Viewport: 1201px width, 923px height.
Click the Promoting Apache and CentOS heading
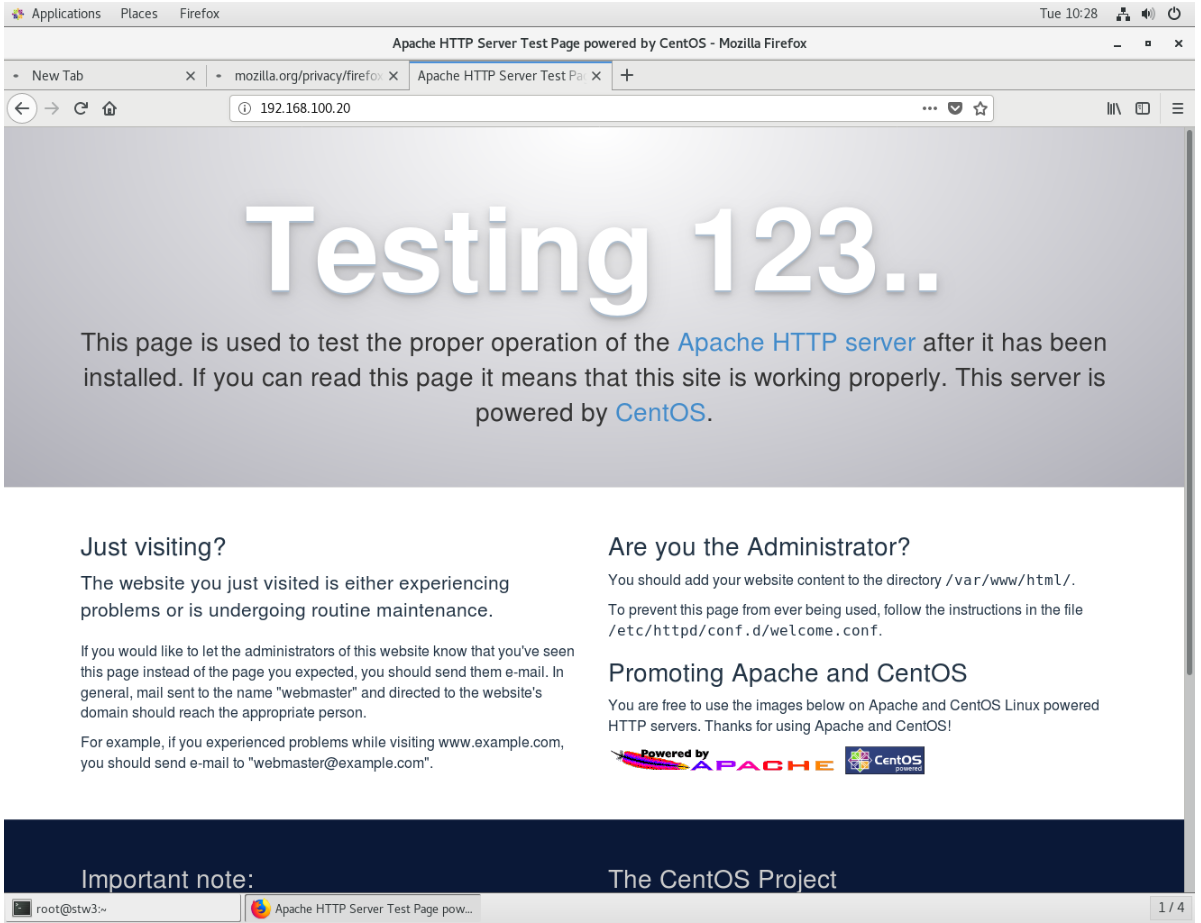tap(788, 672)
